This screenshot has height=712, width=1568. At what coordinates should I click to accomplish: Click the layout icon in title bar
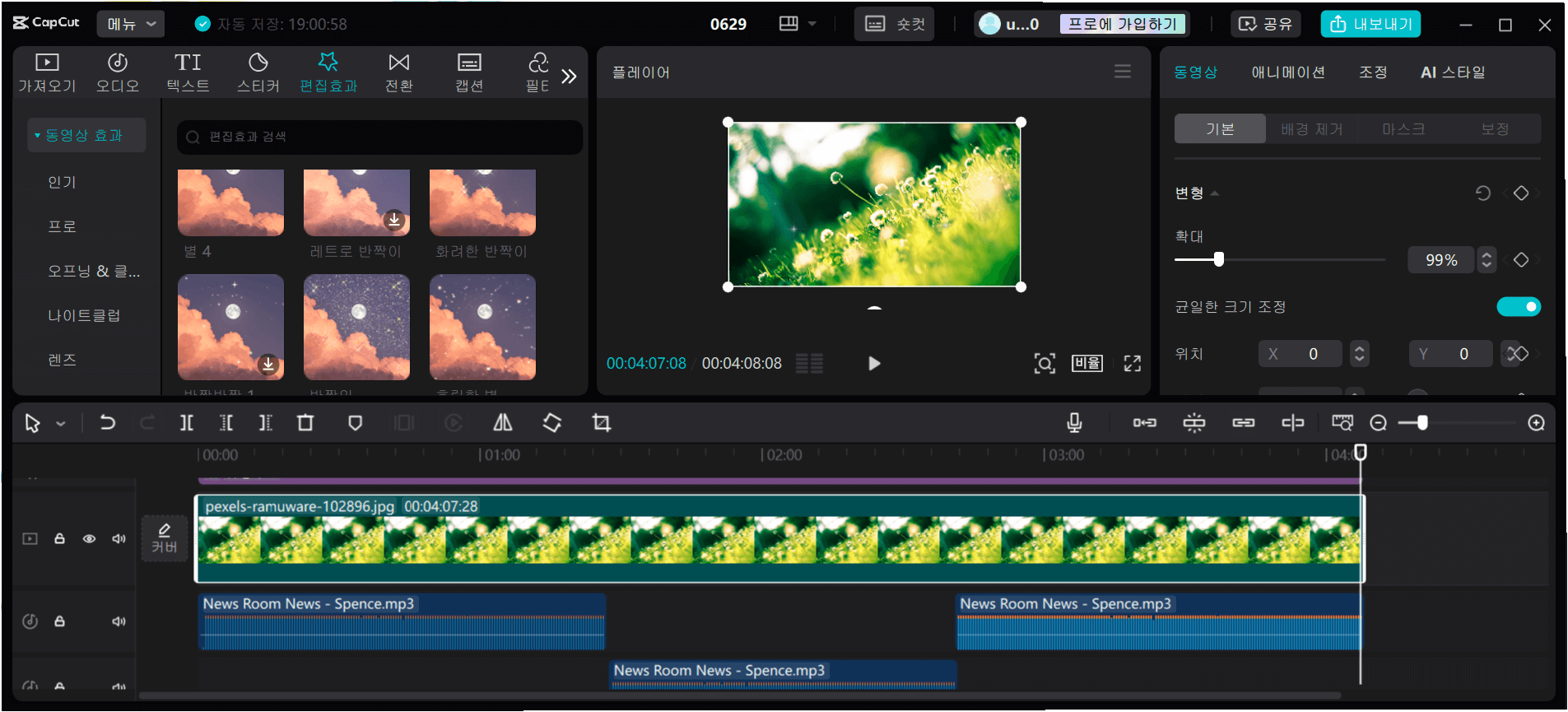789,24
